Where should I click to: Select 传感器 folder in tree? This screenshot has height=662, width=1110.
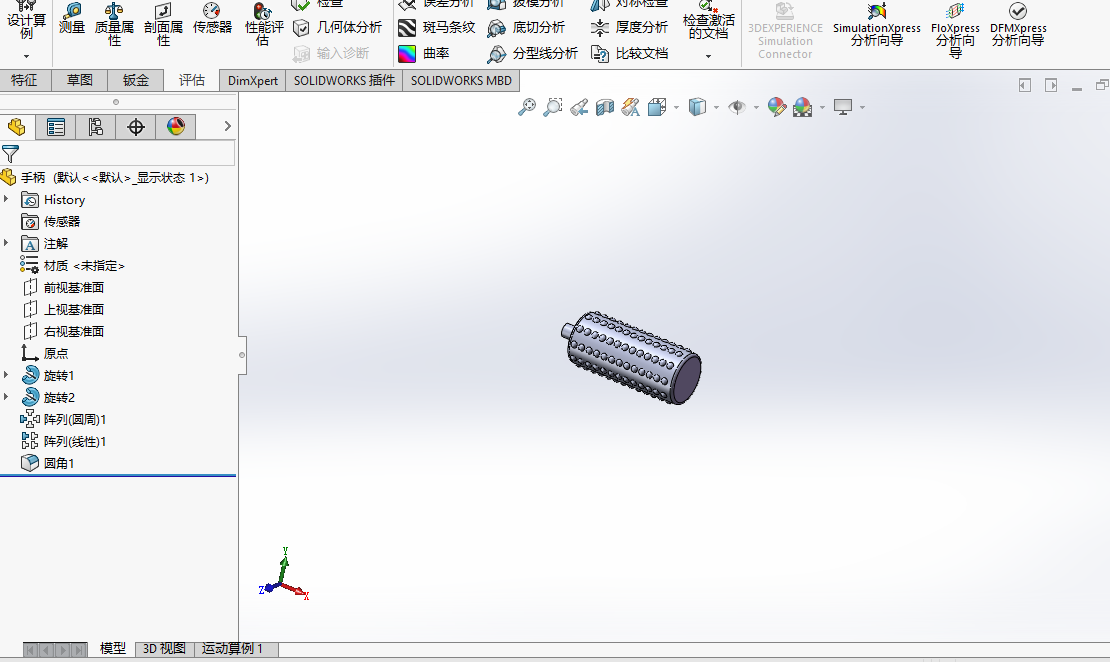51,221
